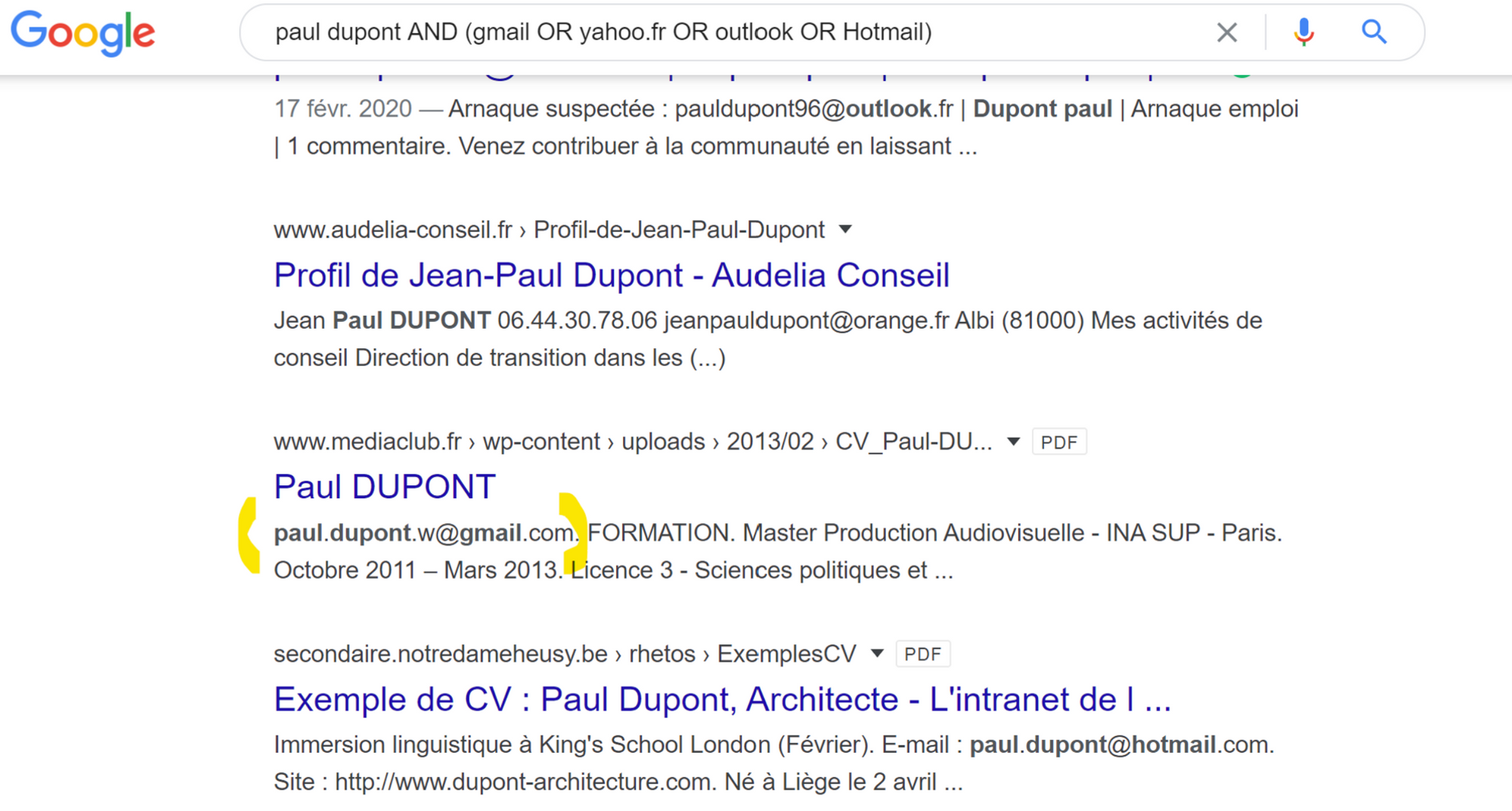Click the Master Production Audiovisuelle snippet text
Viewport: 1512px width, 811px height.
(913, 533)
